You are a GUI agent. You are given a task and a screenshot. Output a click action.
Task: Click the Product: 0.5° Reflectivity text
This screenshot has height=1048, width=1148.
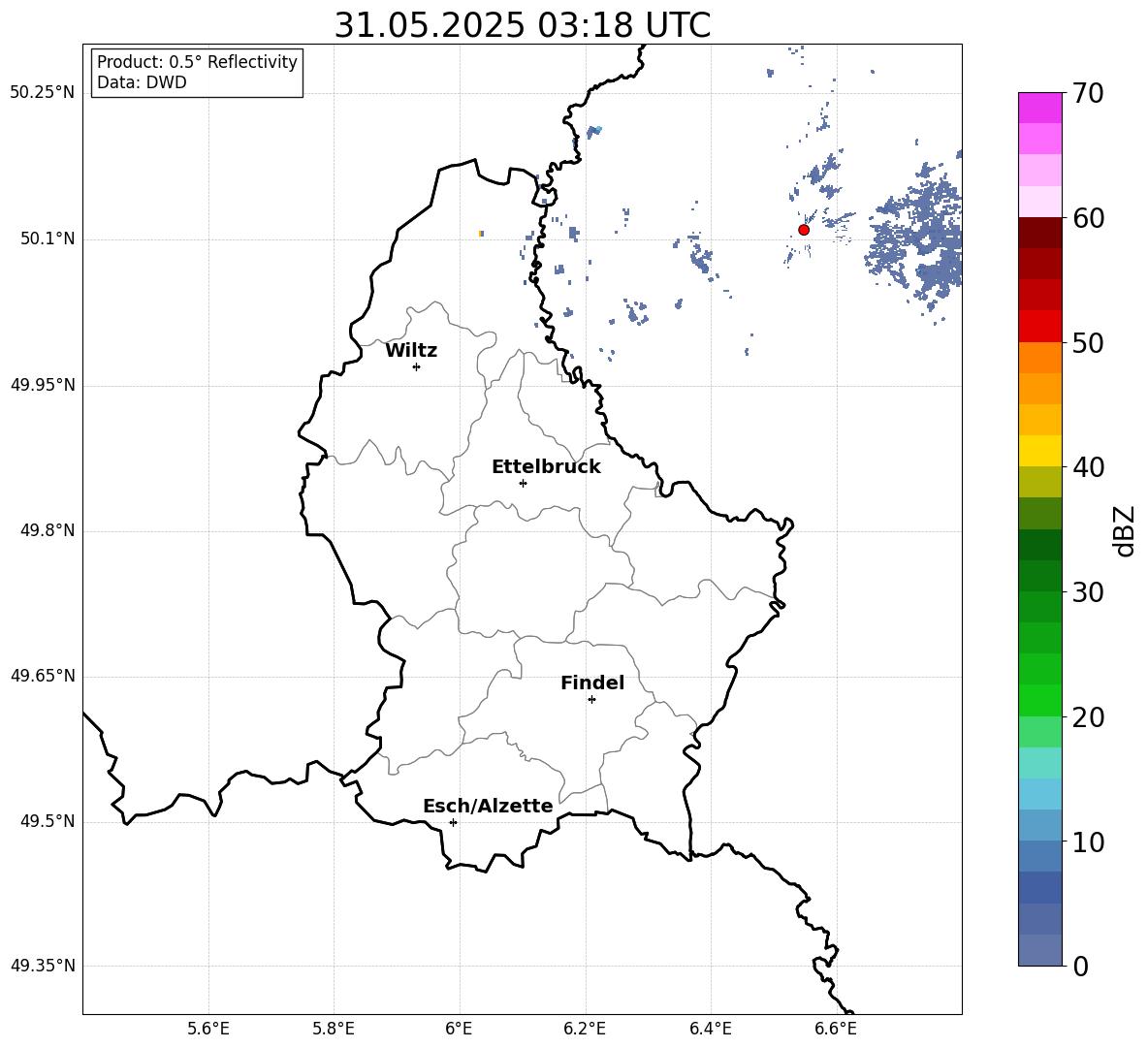(197, 62)
